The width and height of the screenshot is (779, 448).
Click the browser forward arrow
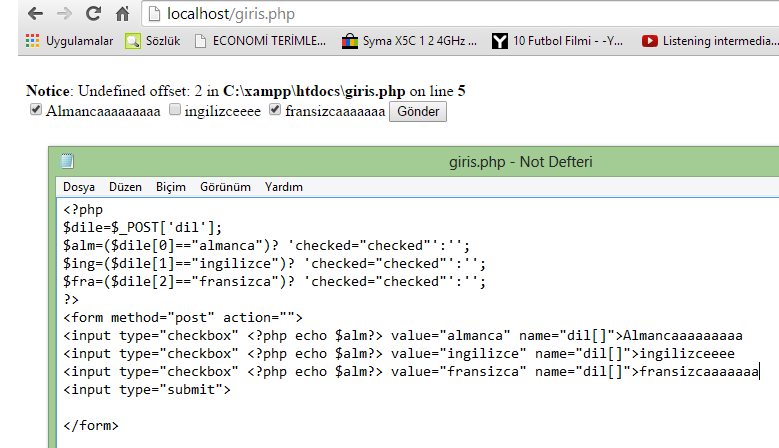click(64, 14)
